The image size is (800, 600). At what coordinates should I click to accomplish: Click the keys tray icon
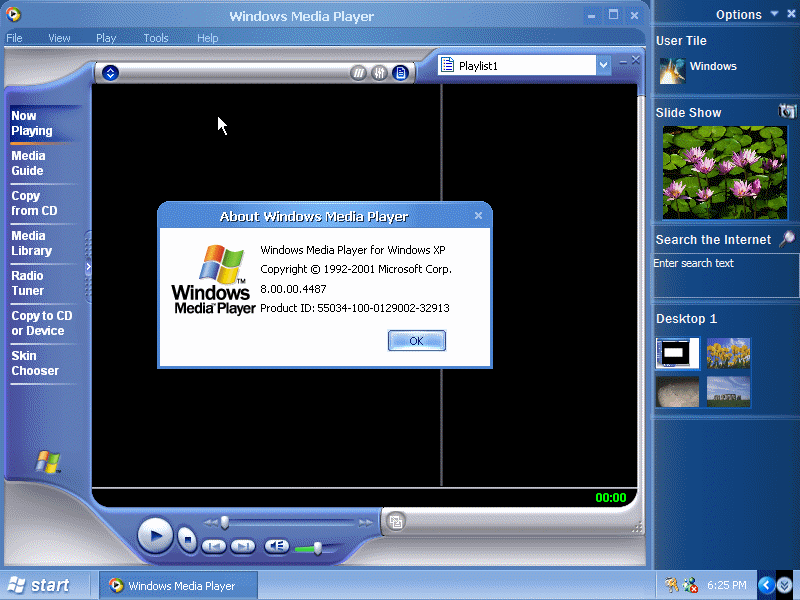pyautogui.click(x=671, y=585)
